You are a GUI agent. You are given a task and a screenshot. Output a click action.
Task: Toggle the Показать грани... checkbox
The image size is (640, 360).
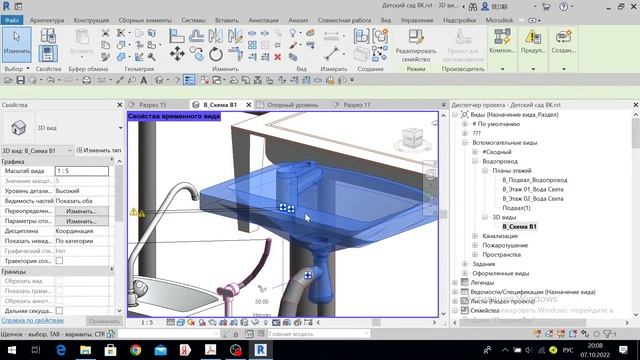(x=59, y=291)
